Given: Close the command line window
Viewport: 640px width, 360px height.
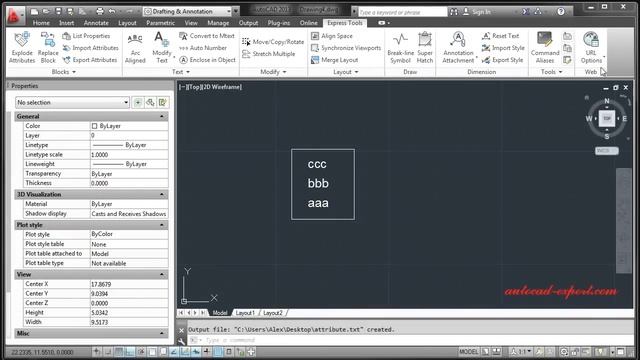Looking at the screenshot, I should (182, 330).
